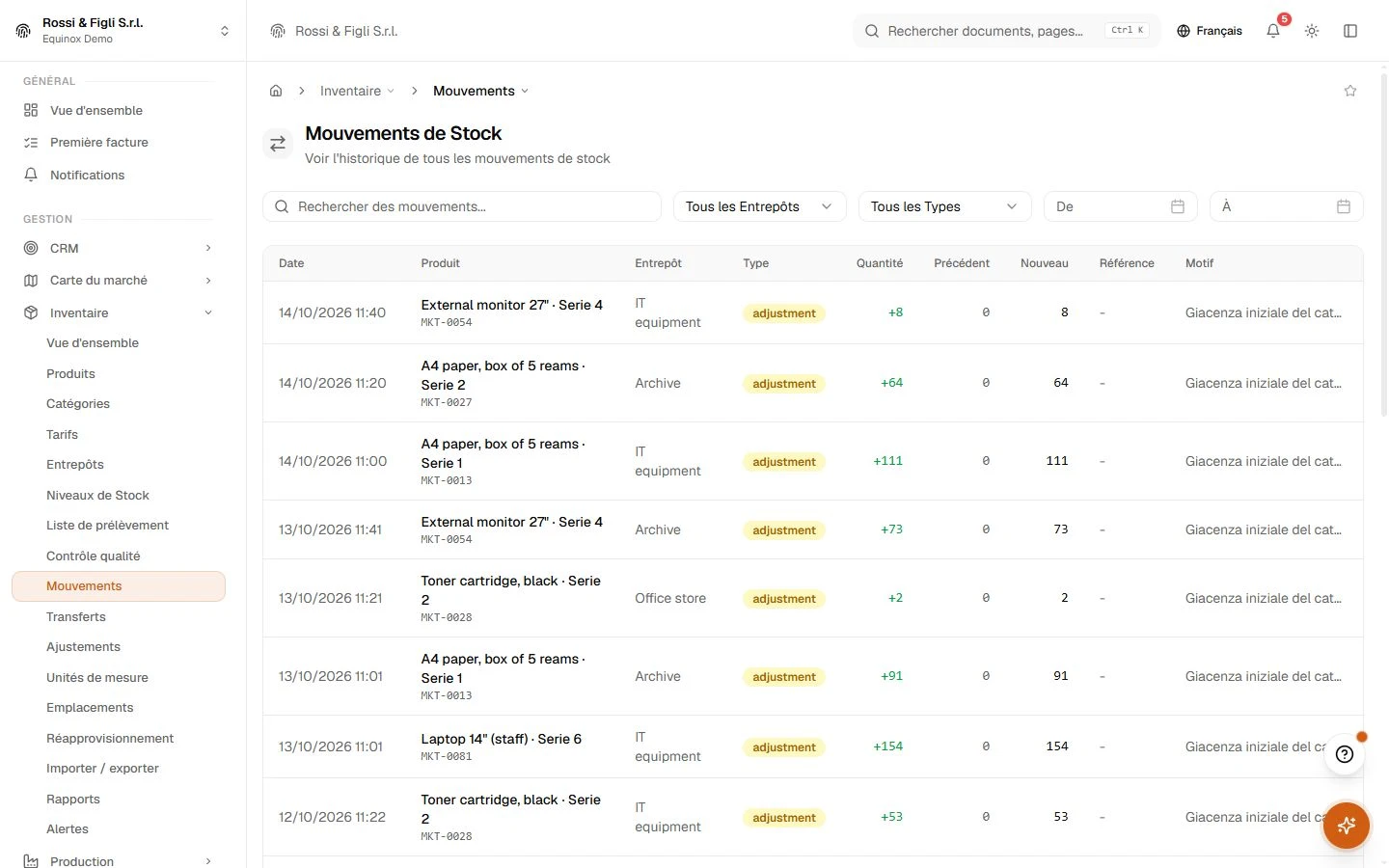Open the notifications bell
1389x868 pixels.
click(1273, 31)
